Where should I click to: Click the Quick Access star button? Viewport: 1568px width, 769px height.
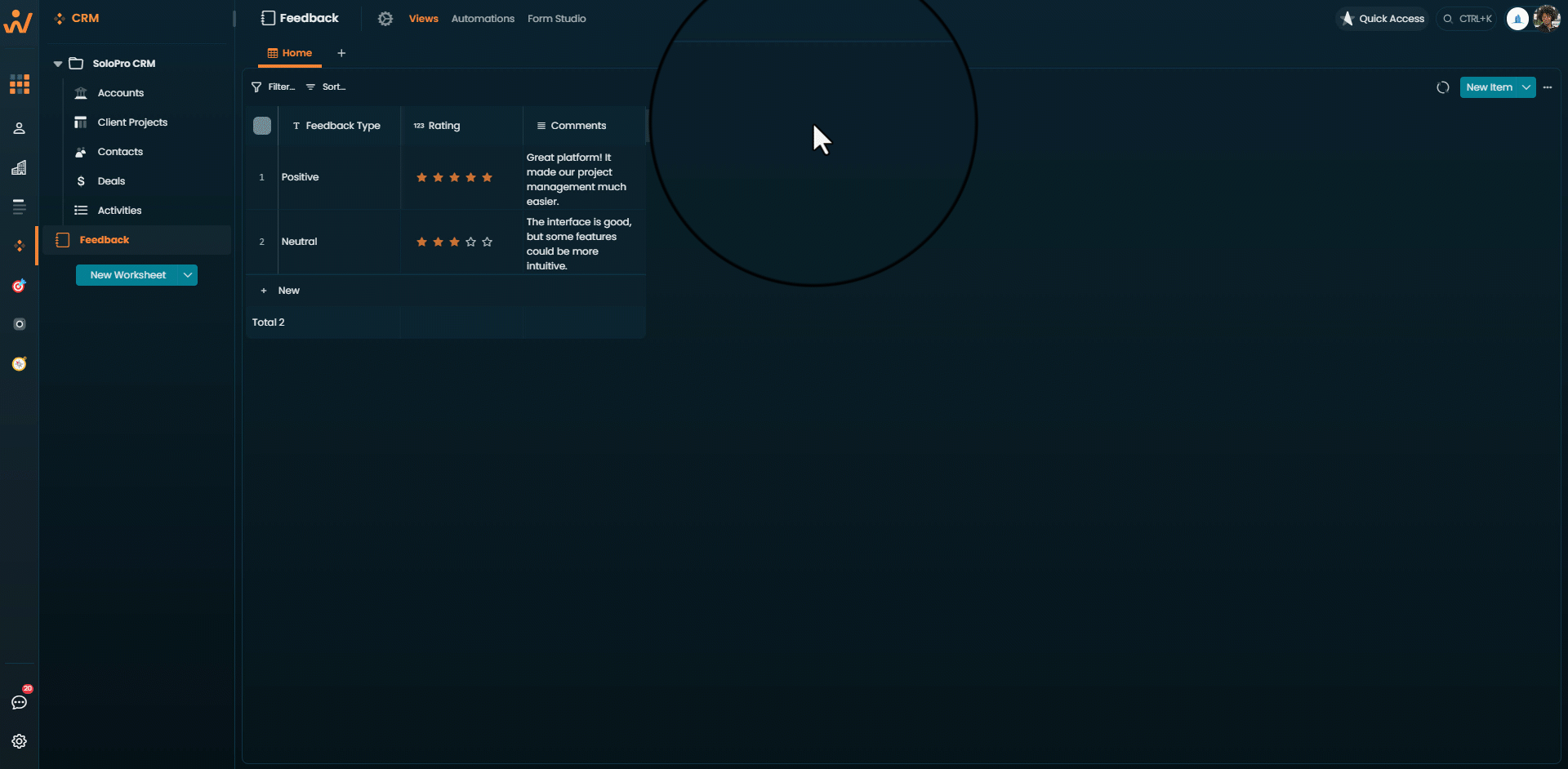[1383, 19]
